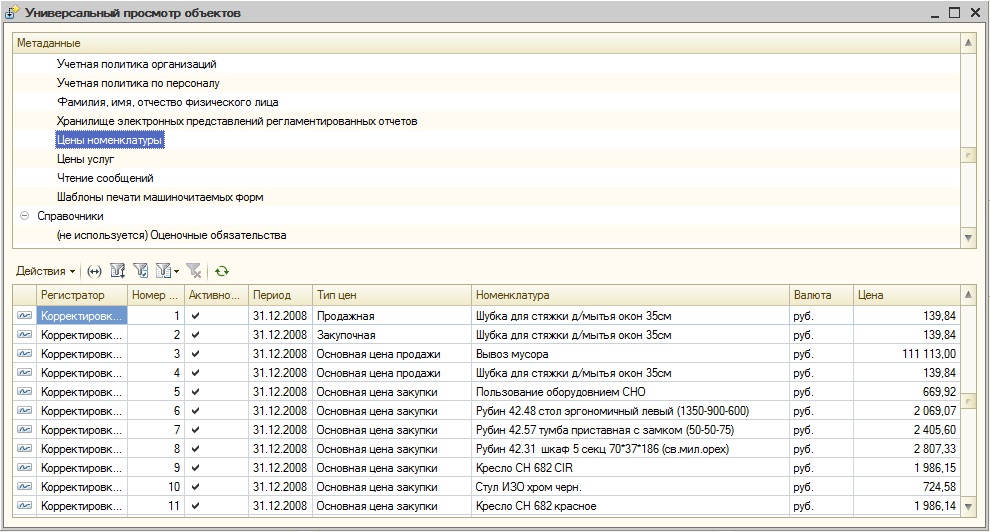Click the set date interval icon

pyautogui.click(x=95, y=271)
